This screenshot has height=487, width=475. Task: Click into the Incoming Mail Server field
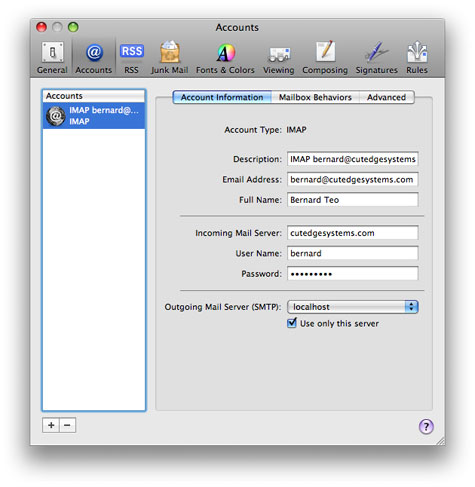[x=353, y=233]
